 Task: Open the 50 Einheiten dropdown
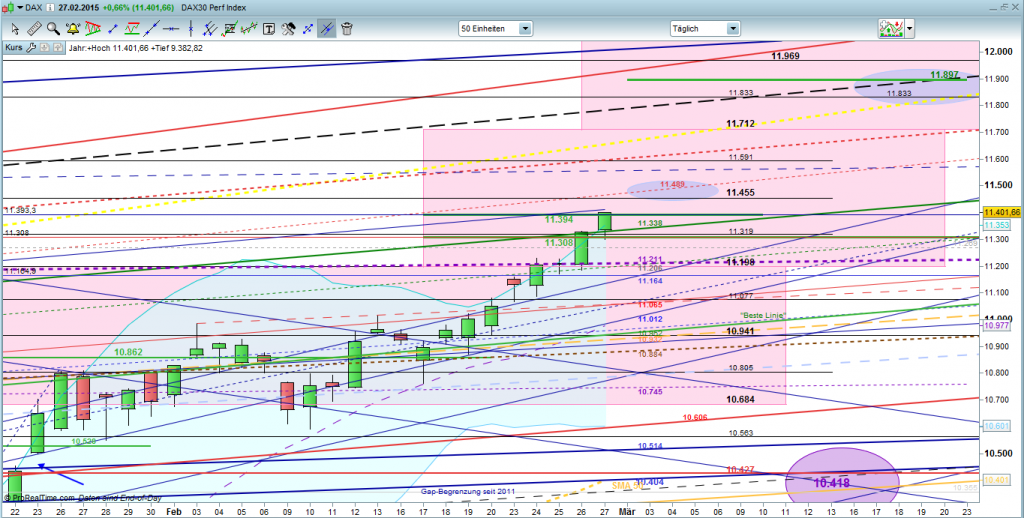click(x=496, y=29)
